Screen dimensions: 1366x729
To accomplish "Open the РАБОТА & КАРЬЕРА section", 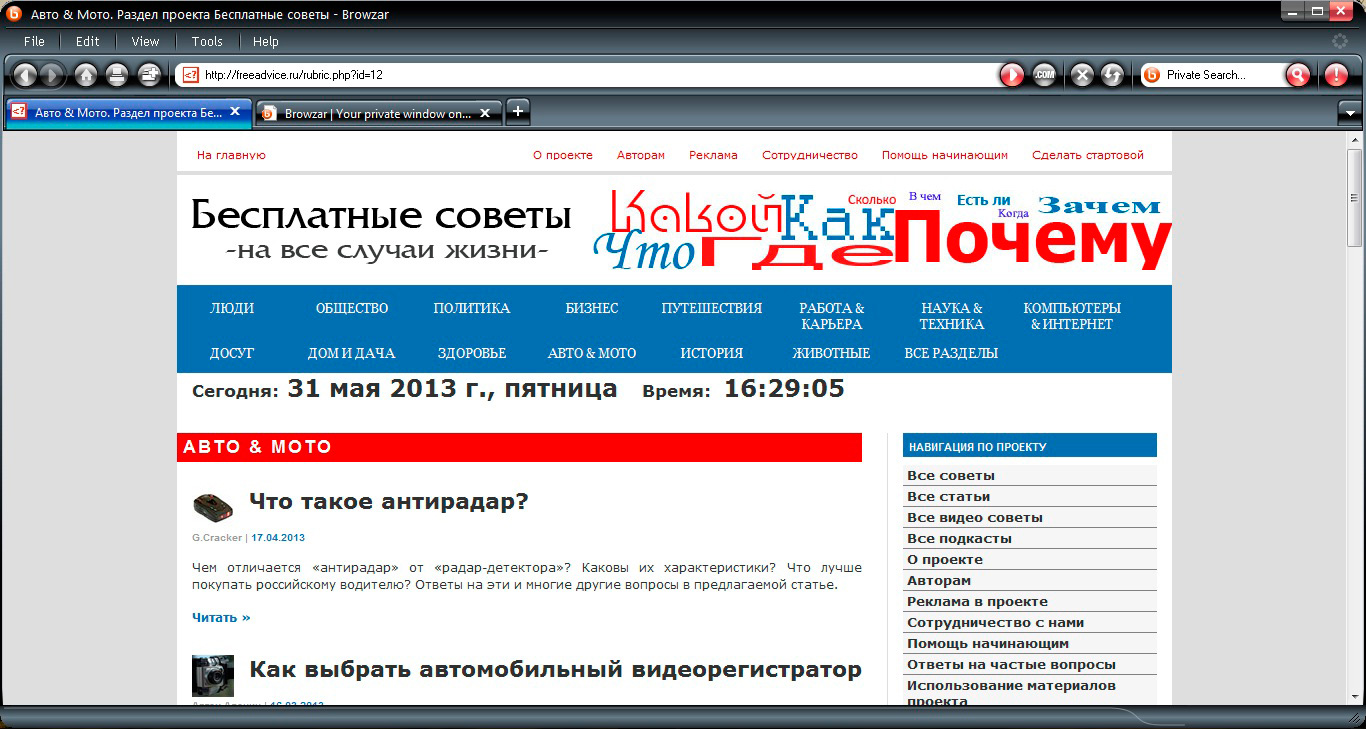I will pos(832,316).
